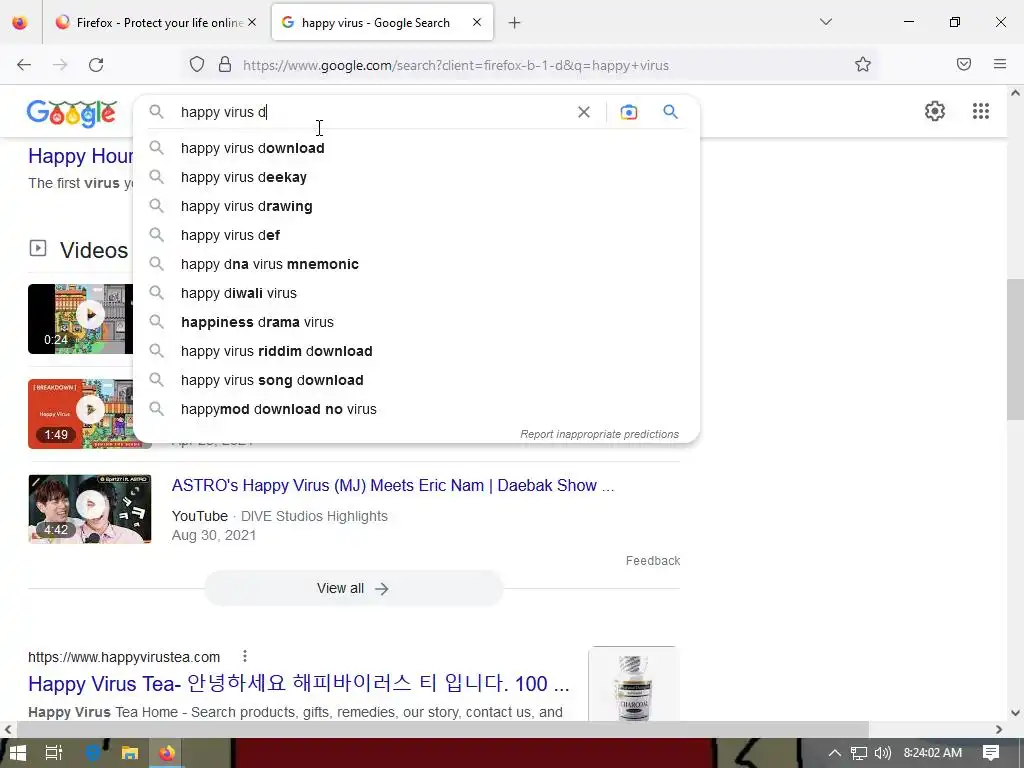Search by image with the camera icon
Image resolution: width=1024 pixels, height=768 pixels.
pyautogui.click(x=628, y=112)
